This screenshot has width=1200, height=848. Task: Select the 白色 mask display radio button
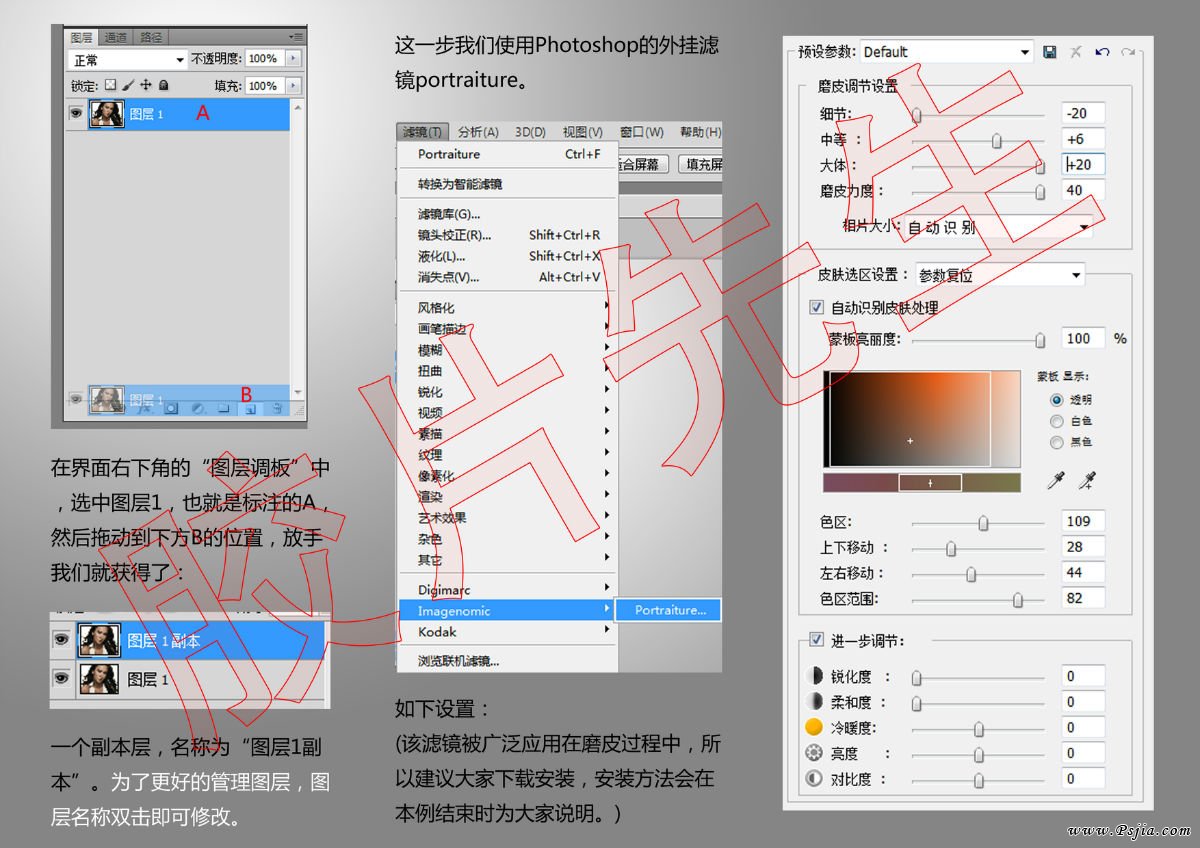[x=1056, y=421]
